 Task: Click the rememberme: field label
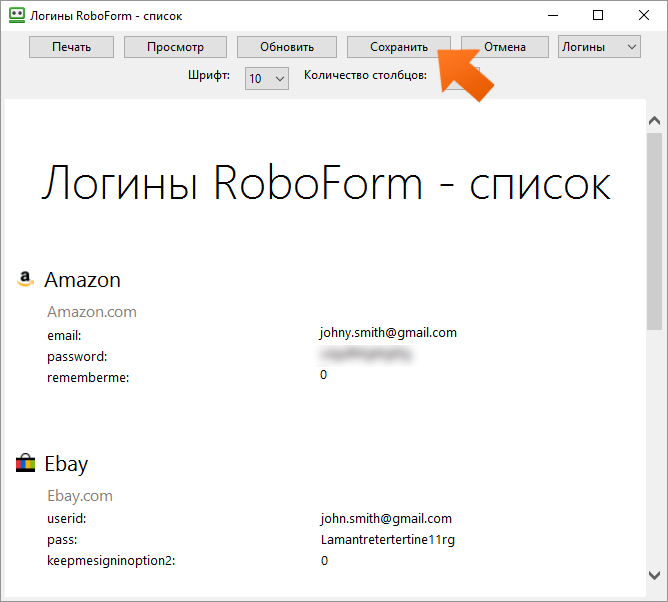click(88, 377)
